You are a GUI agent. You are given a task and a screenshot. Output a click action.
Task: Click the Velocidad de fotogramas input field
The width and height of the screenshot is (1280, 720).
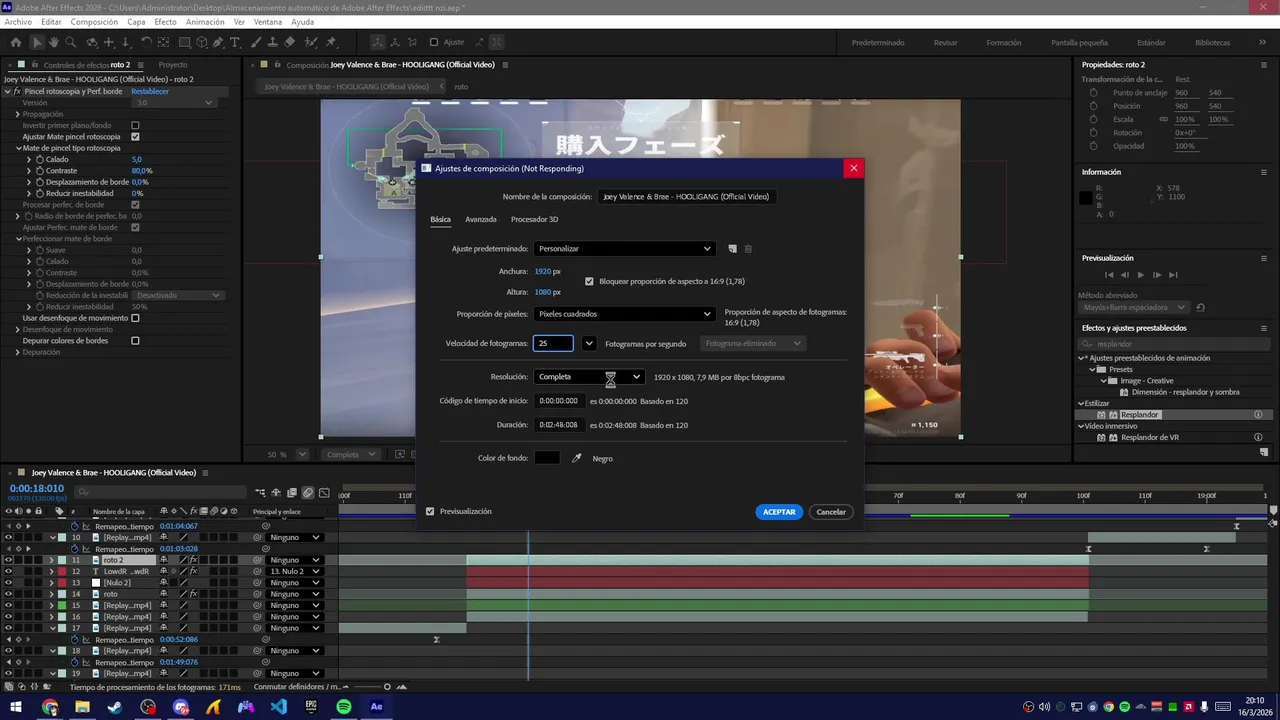pos(553,343)
